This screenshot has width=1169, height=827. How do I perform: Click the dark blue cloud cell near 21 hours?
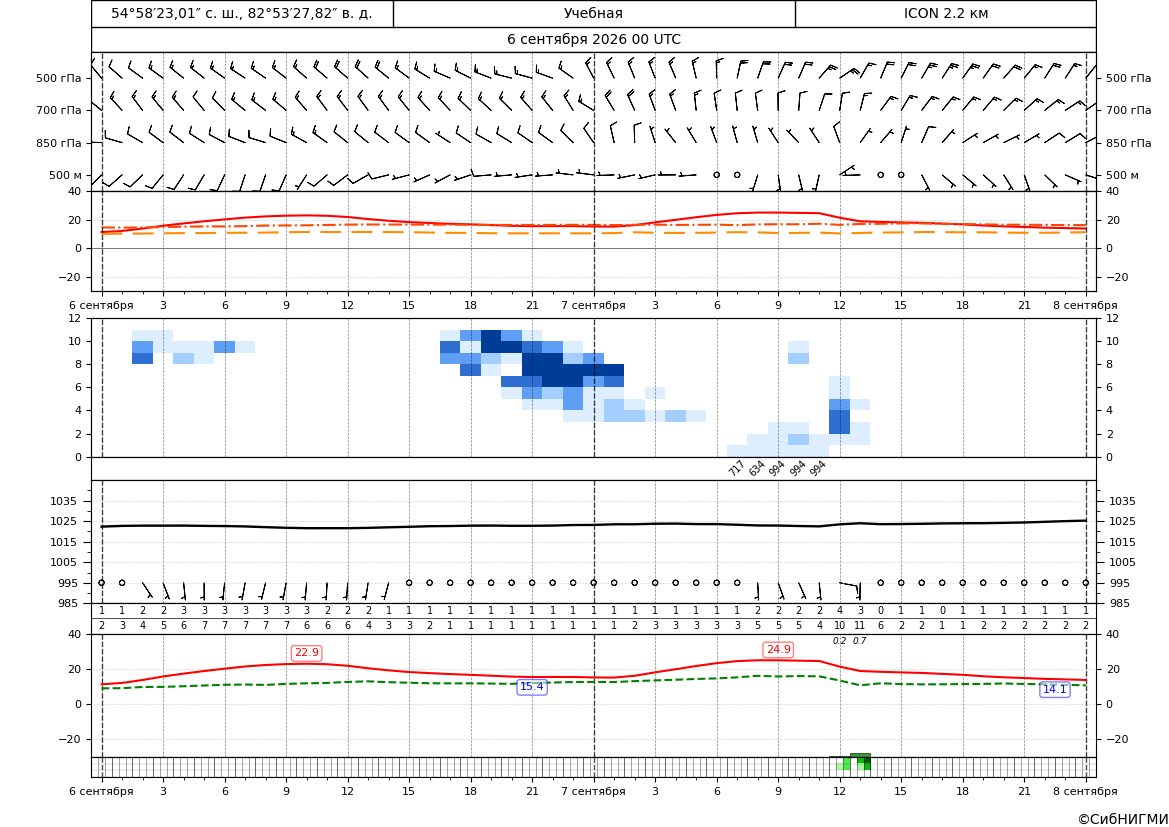(552, 370)
